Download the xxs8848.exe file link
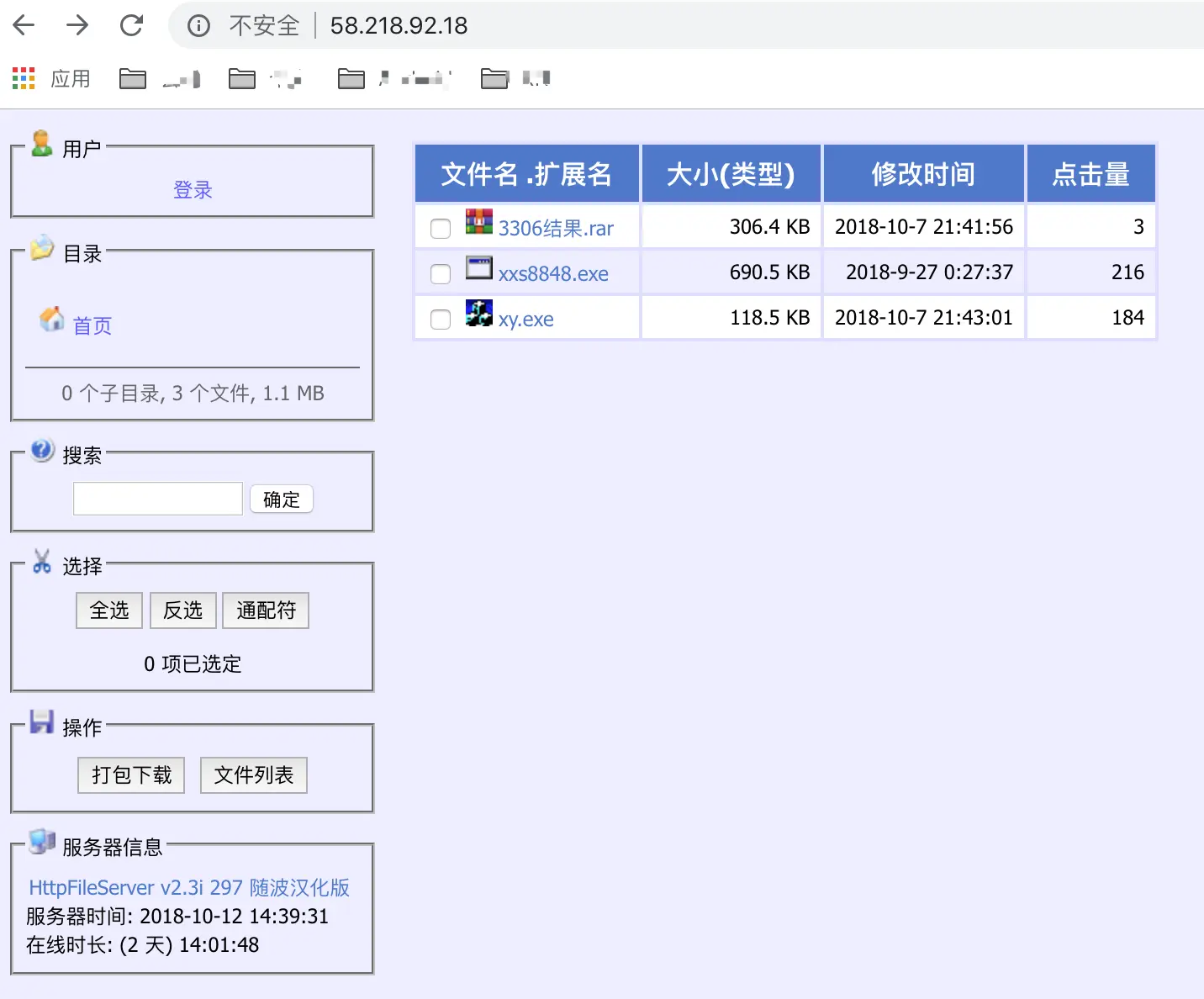The width and height of the screenshot is (1204, 999). [x=553, y=274]
